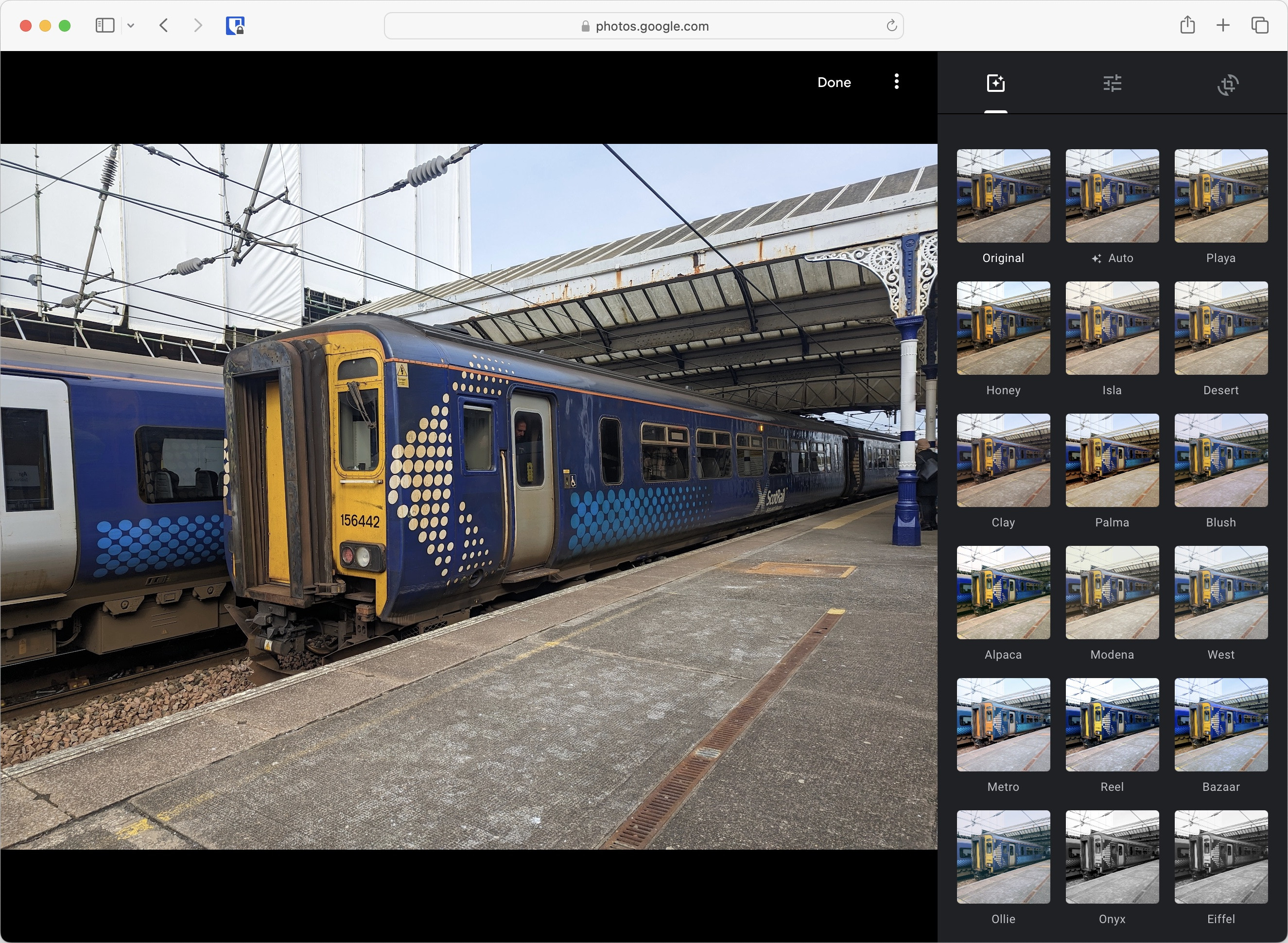Open the three-dot more options menu
The image size is (1288, 943).
click(x=897, y=82)
